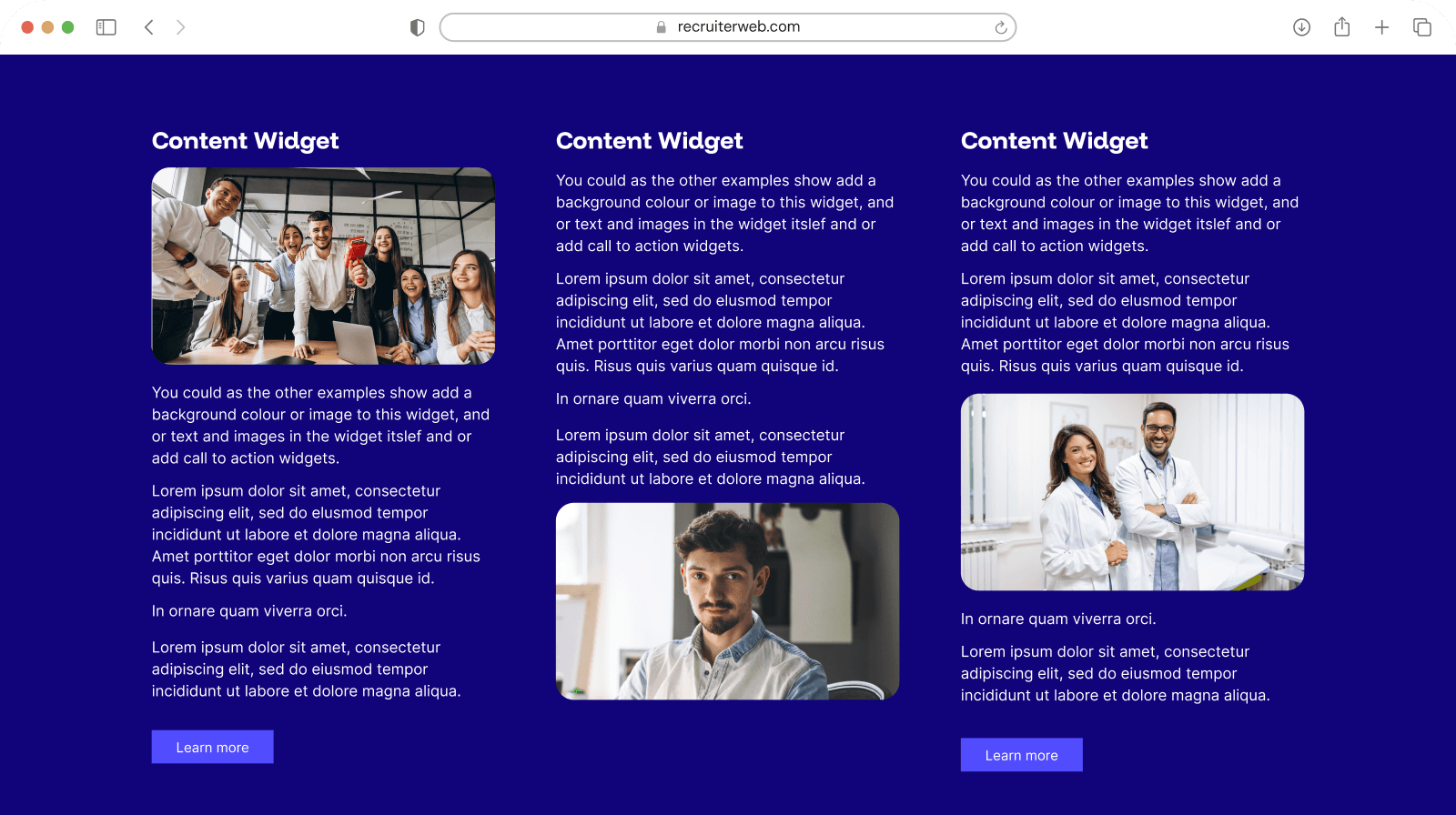The width and height of the screenshot is (1456, 815).
Task: Reload the page with the refresh icon
Action: coord(1001,27)
